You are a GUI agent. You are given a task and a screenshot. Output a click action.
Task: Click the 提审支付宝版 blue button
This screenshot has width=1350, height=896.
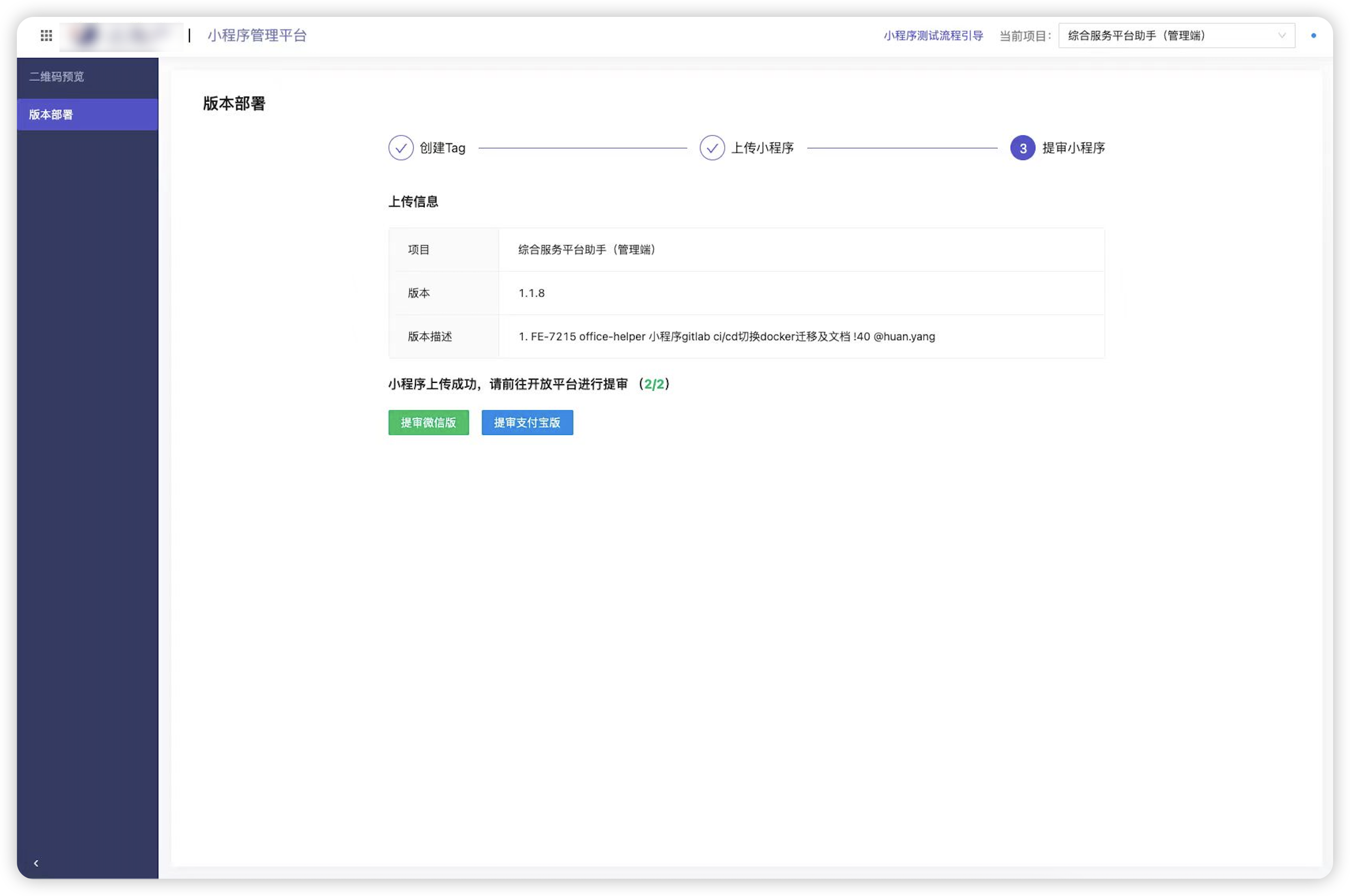click(527, 423)
